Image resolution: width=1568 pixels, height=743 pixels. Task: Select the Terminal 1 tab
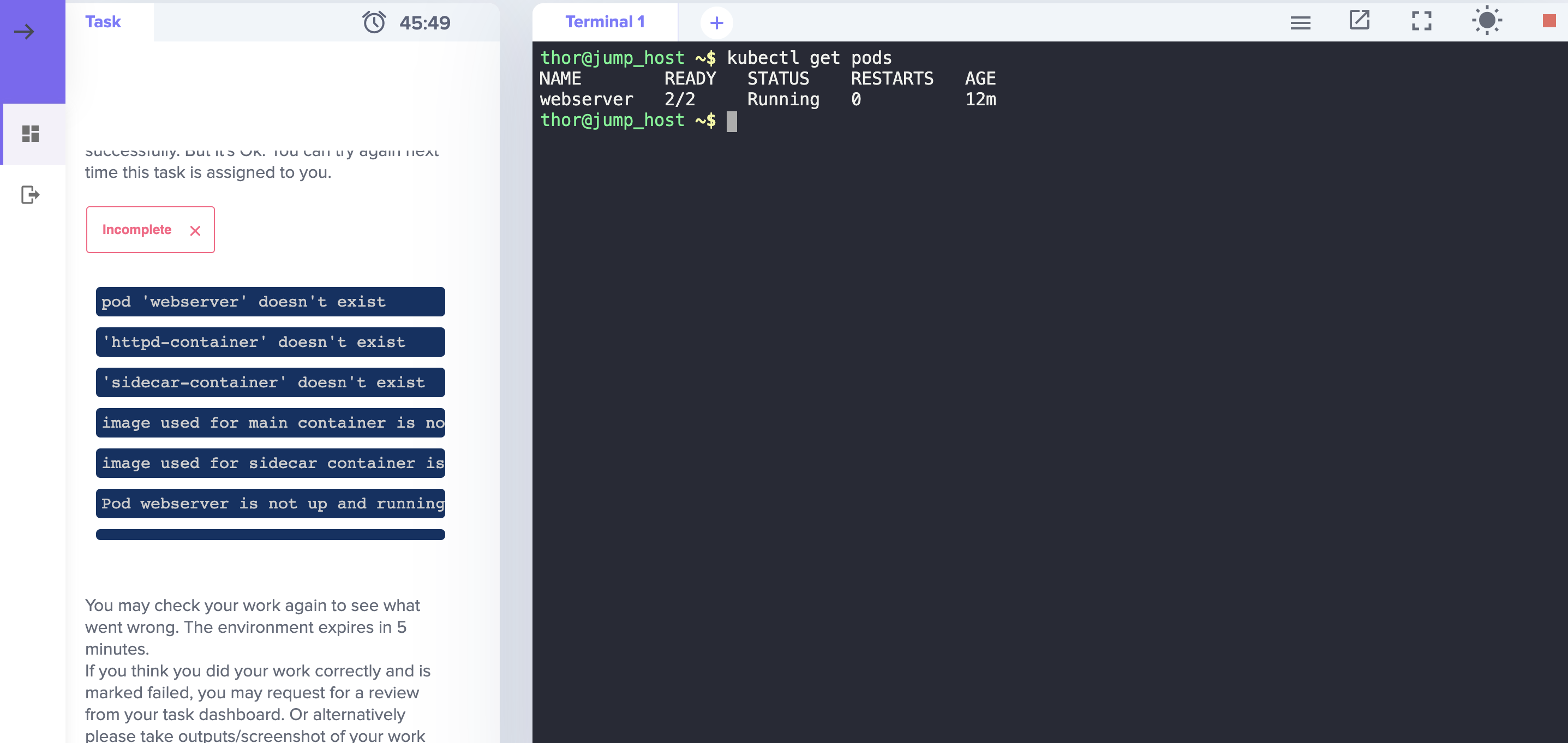click(605, 22)
